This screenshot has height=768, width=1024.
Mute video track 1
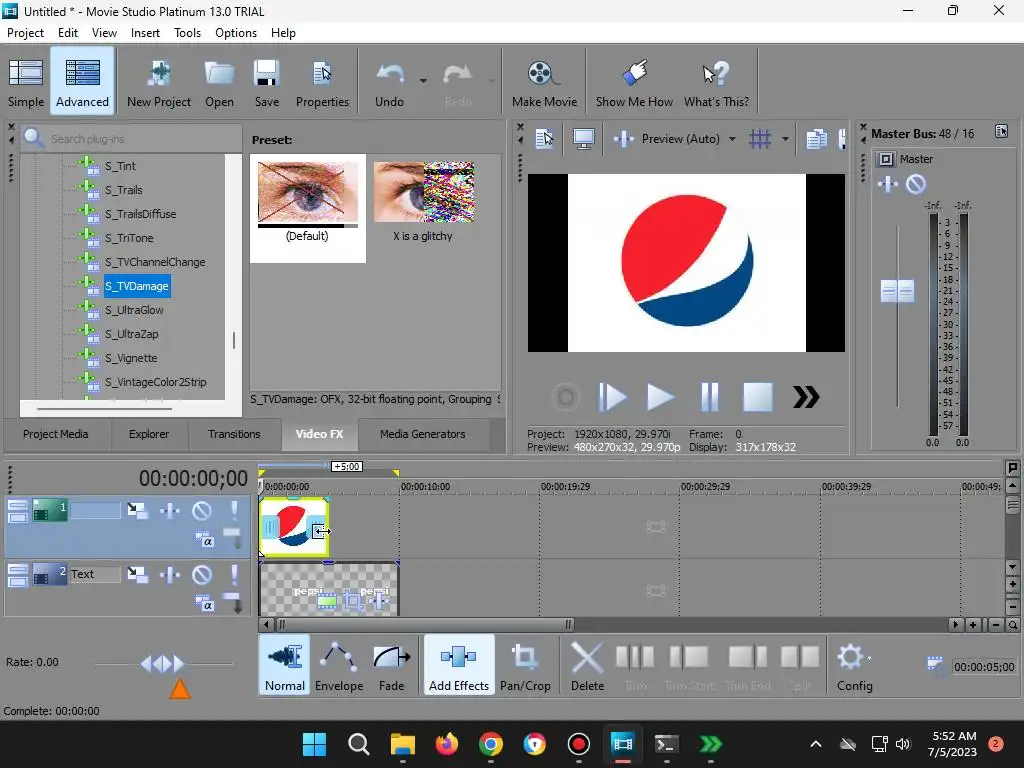pos(201,511)
